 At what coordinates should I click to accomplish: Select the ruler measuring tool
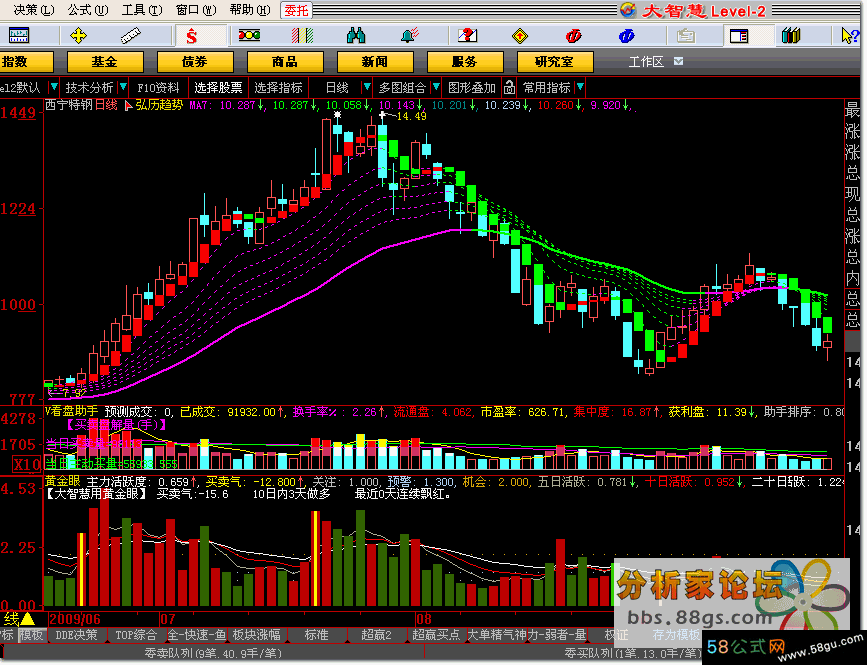tap(130, 36)
